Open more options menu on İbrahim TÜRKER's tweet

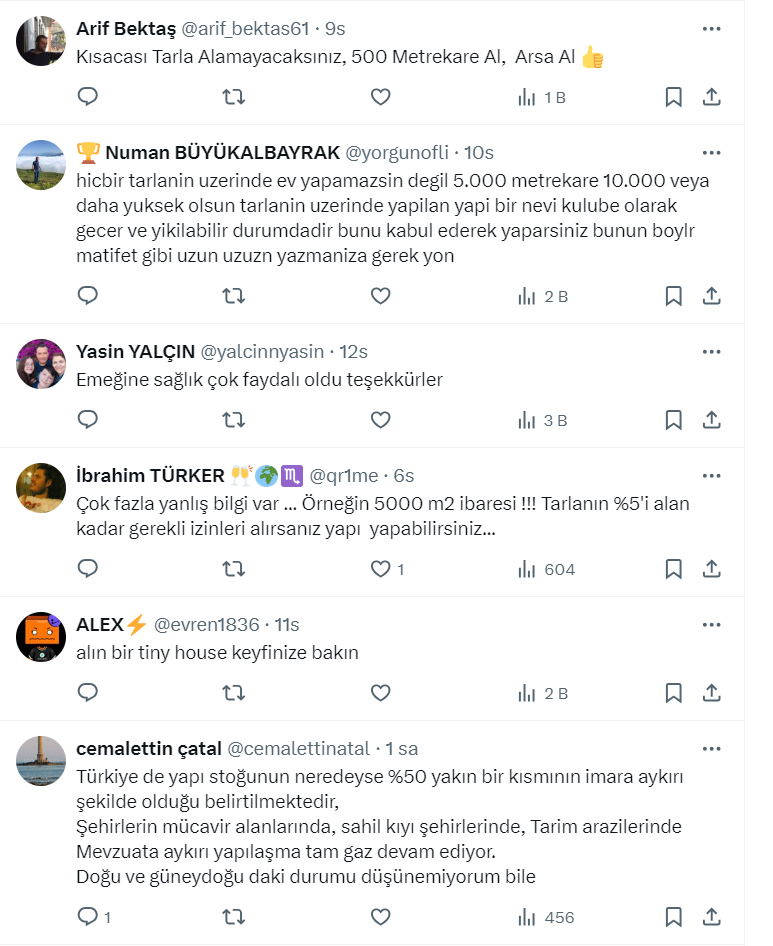click(x=711, y=475)
